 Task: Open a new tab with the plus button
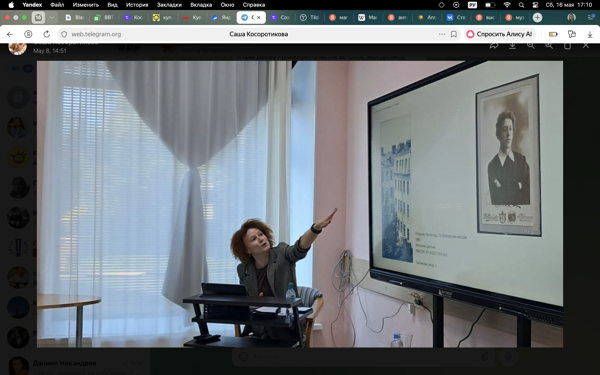coord(537,18)
